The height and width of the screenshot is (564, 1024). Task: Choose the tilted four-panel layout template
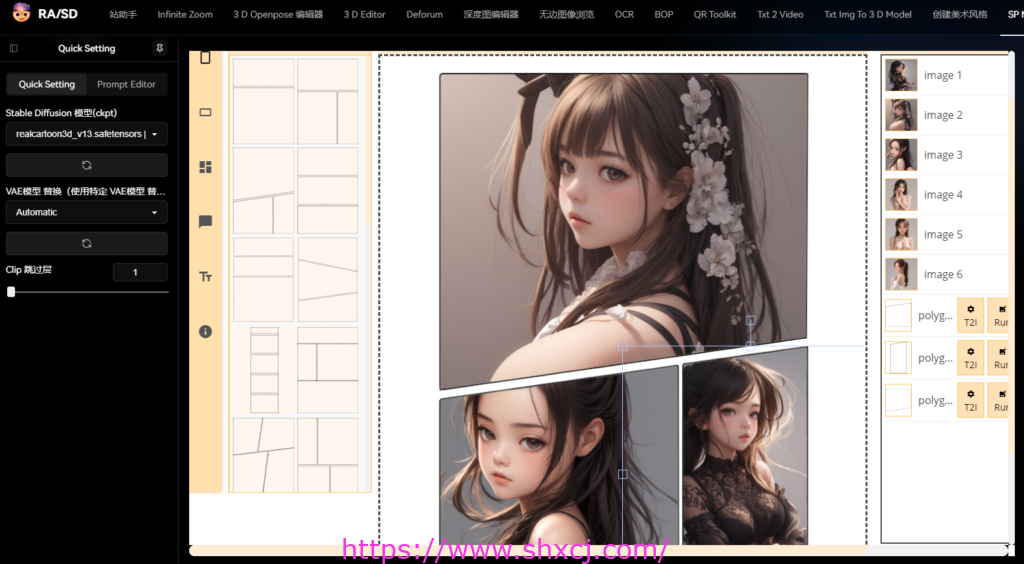click(x=263, y=455)
